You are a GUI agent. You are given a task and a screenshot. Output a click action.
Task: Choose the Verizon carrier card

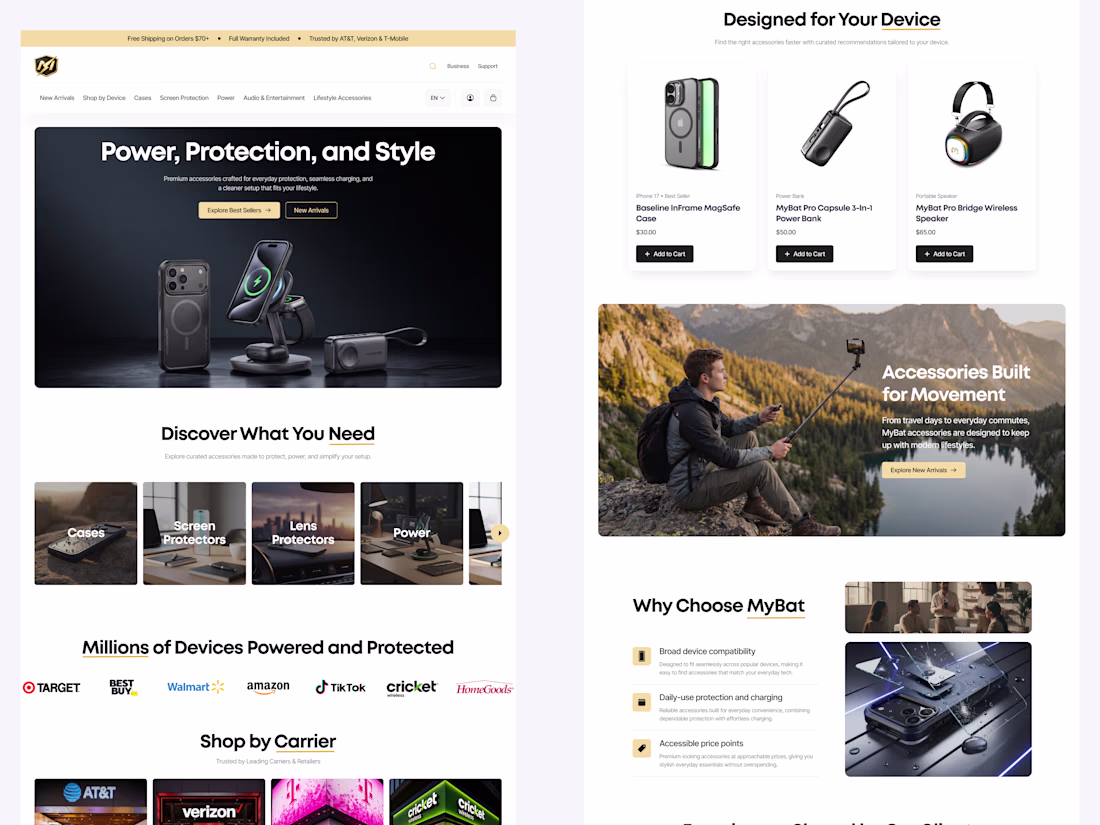[209, 802]
